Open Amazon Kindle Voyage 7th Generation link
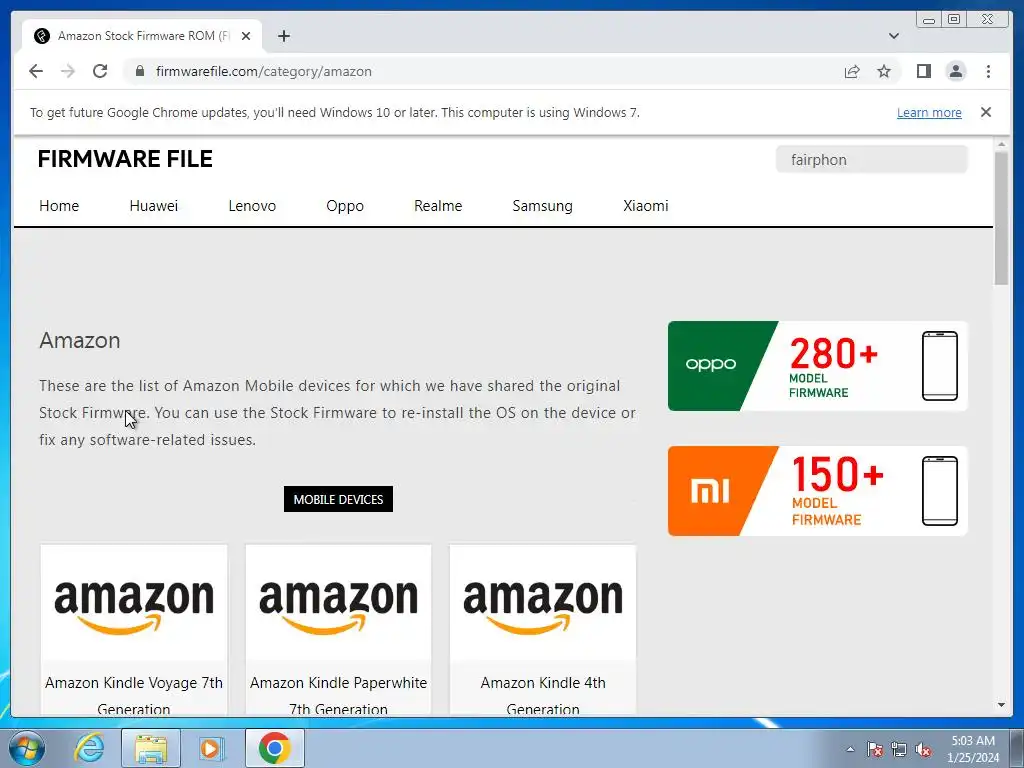Image resolution: width=1024 pixels, height=768 pixels. [x=134, y=695]
